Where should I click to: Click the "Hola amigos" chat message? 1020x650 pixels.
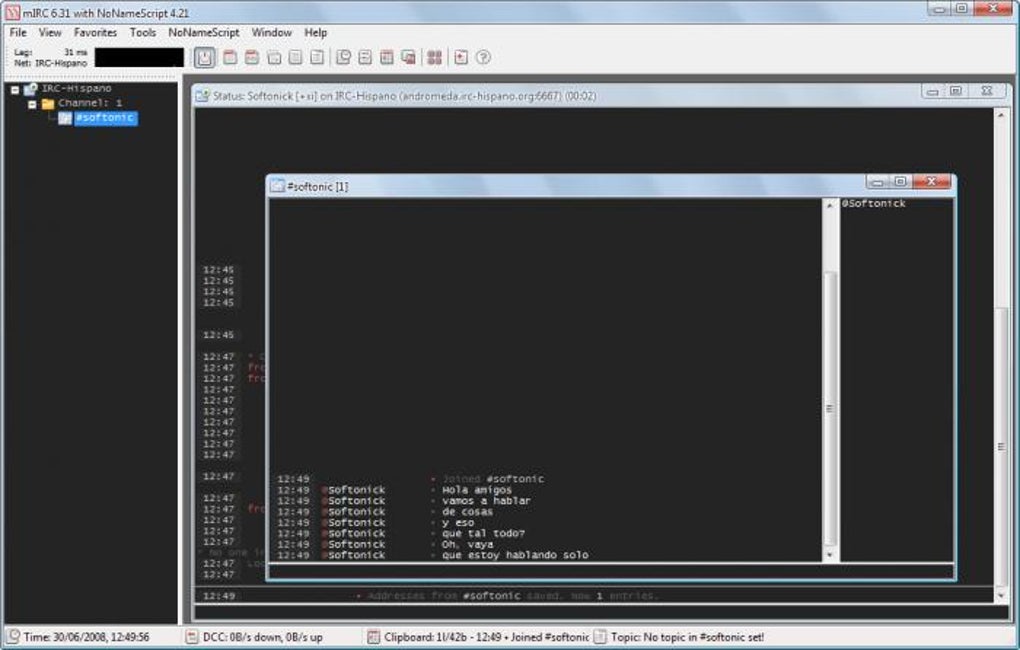point(477,490)
